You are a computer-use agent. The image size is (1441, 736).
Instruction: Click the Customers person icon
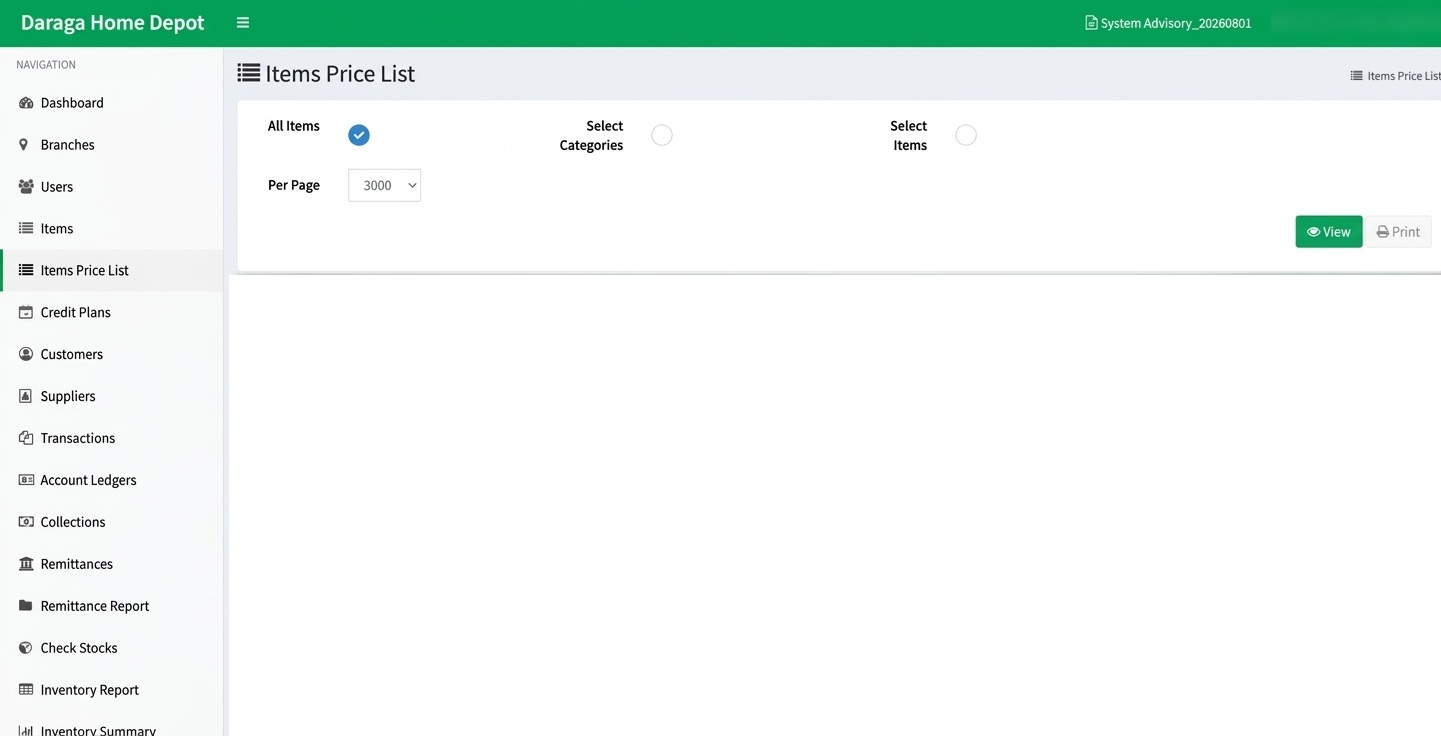[x=26, y=355]
